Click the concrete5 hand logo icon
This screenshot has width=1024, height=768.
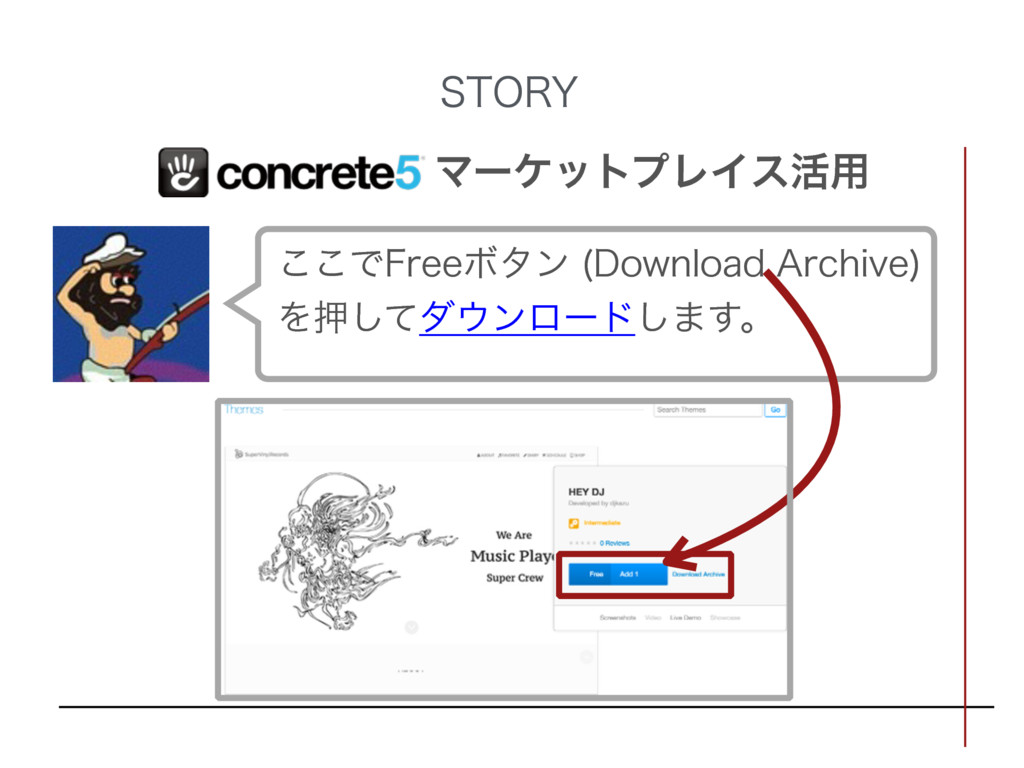click(x=184, y=172)
